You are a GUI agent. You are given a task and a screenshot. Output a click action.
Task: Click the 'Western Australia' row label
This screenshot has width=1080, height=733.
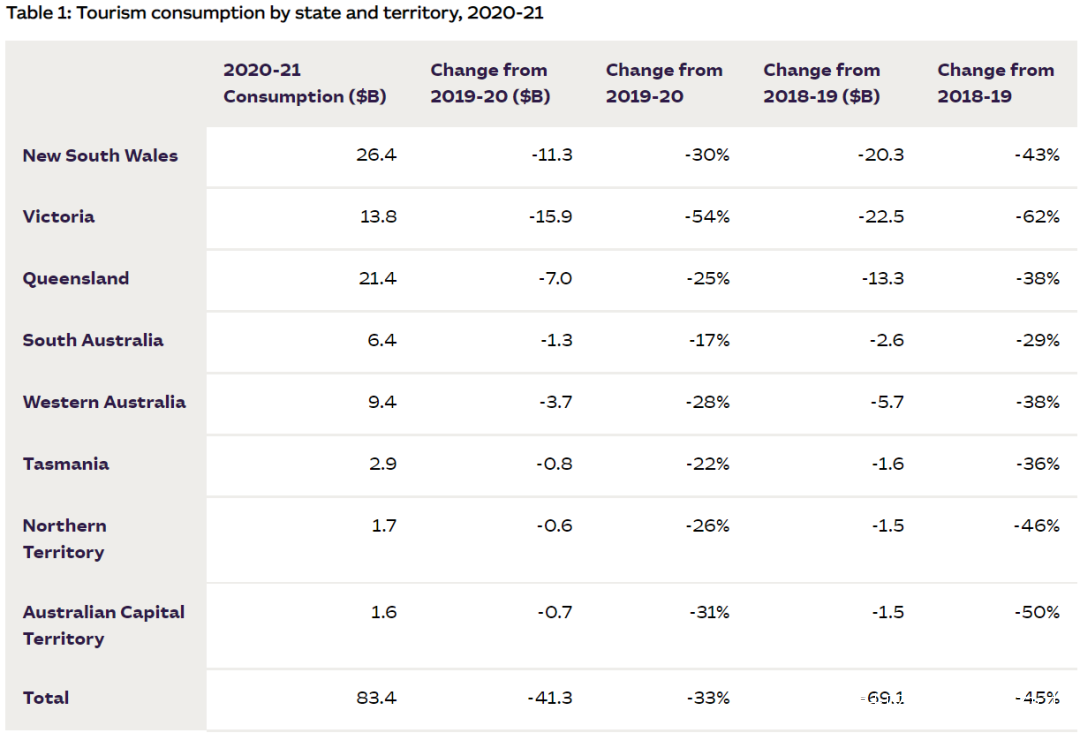[104, 402]
